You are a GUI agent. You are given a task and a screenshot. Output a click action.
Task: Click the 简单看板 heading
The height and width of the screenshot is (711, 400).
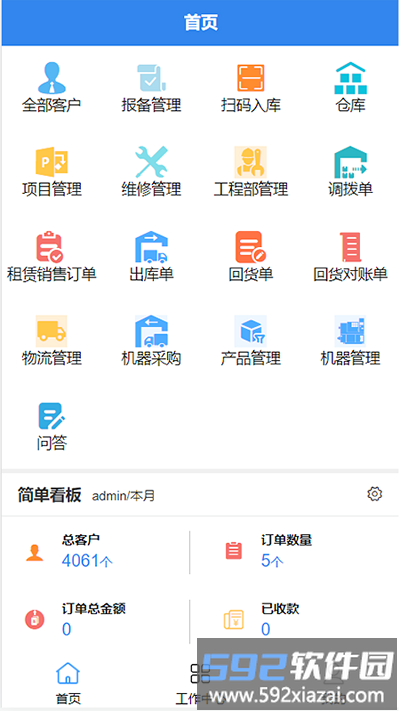[x=49, y=494]
